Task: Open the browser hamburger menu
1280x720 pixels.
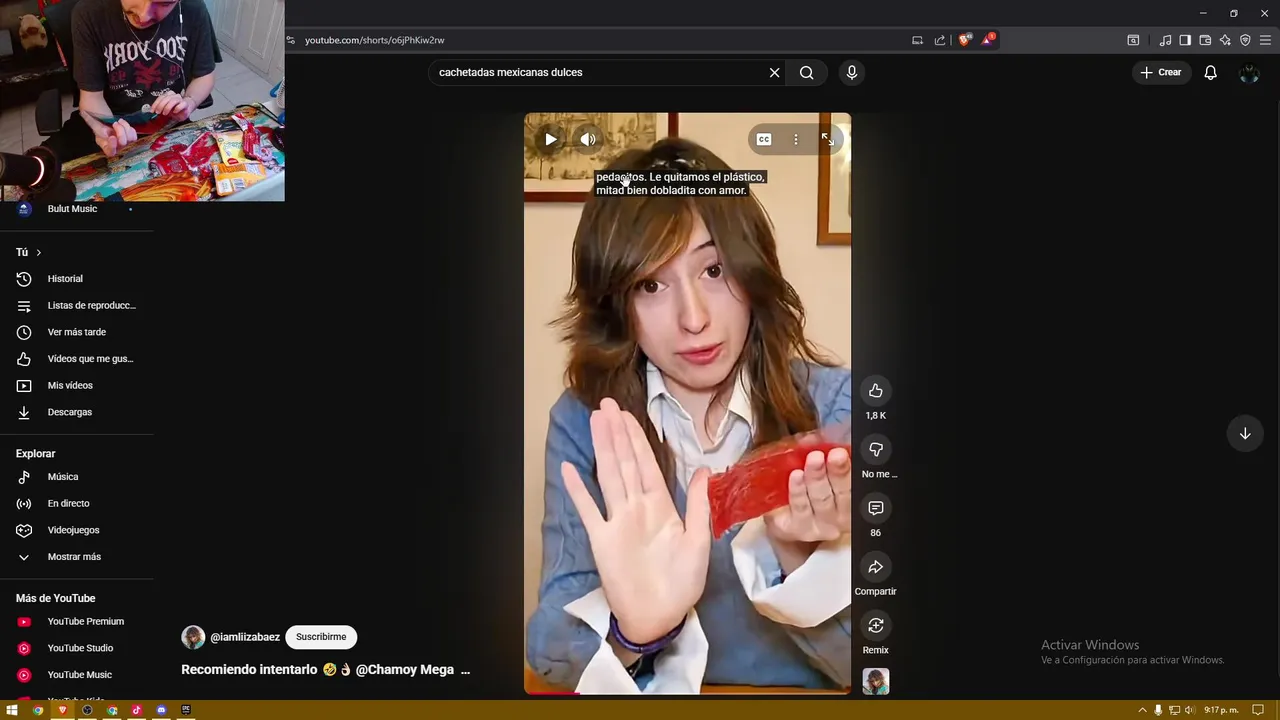Action: [1265, 40]
